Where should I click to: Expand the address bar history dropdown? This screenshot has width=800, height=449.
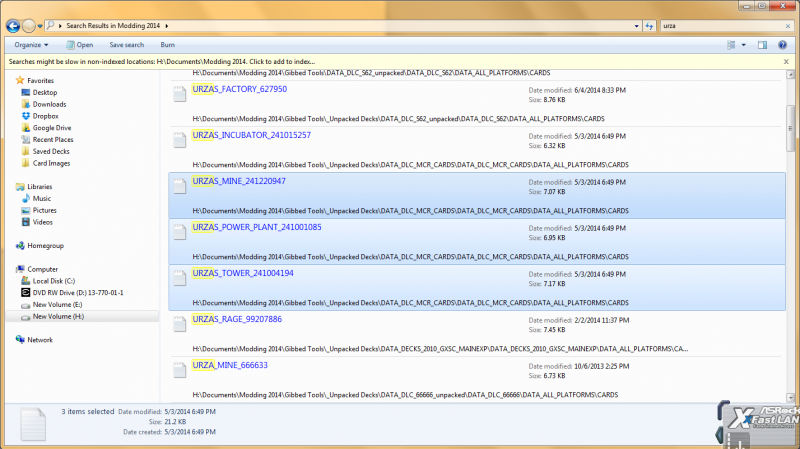[x=636, y=26]
